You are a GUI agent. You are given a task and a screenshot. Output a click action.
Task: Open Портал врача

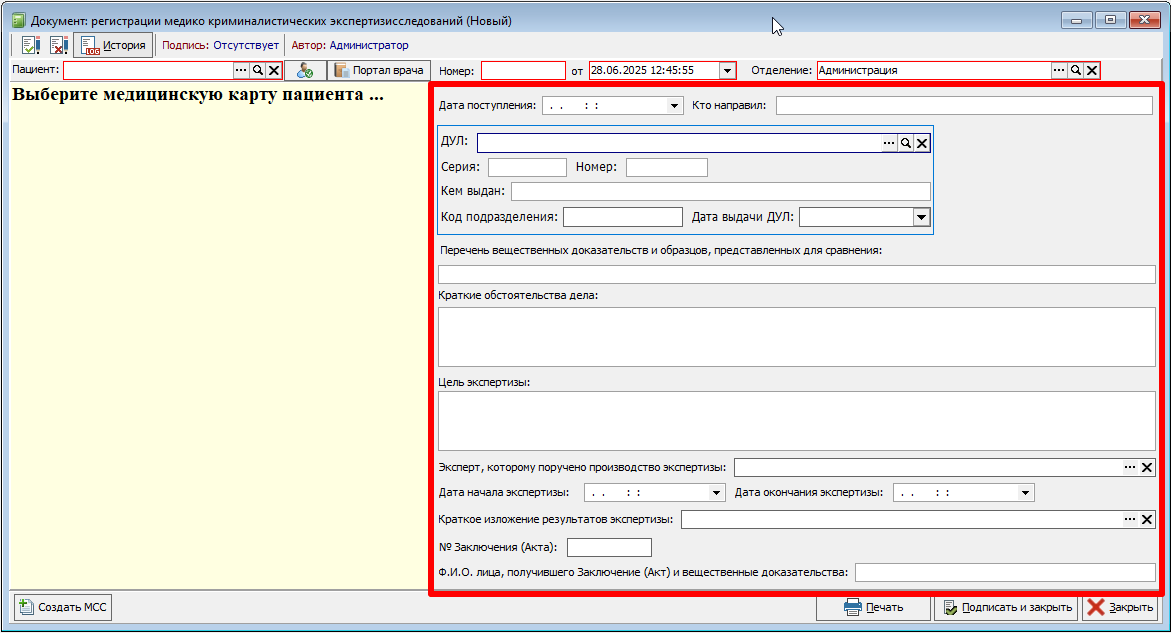click(379, 71)
